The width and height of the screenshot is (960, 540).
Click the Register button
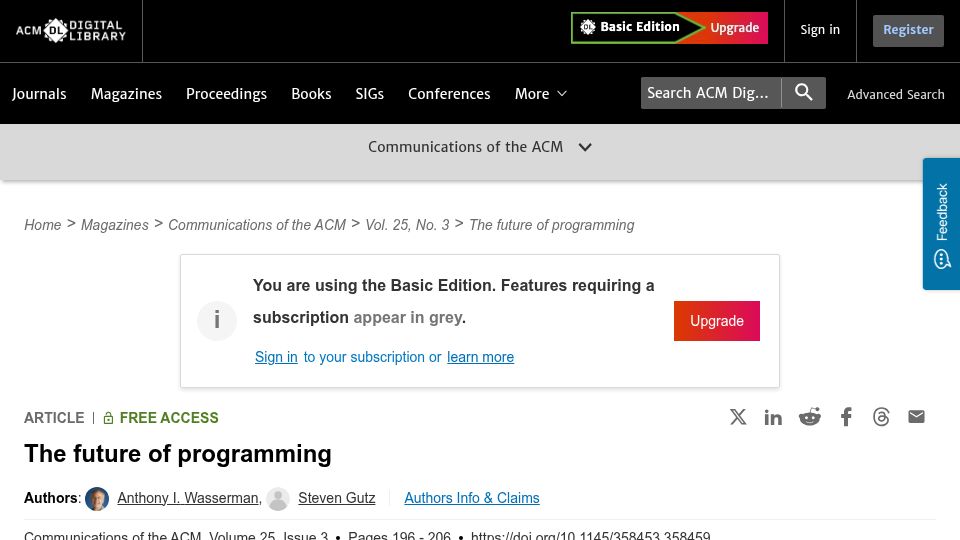pos(908,31)
